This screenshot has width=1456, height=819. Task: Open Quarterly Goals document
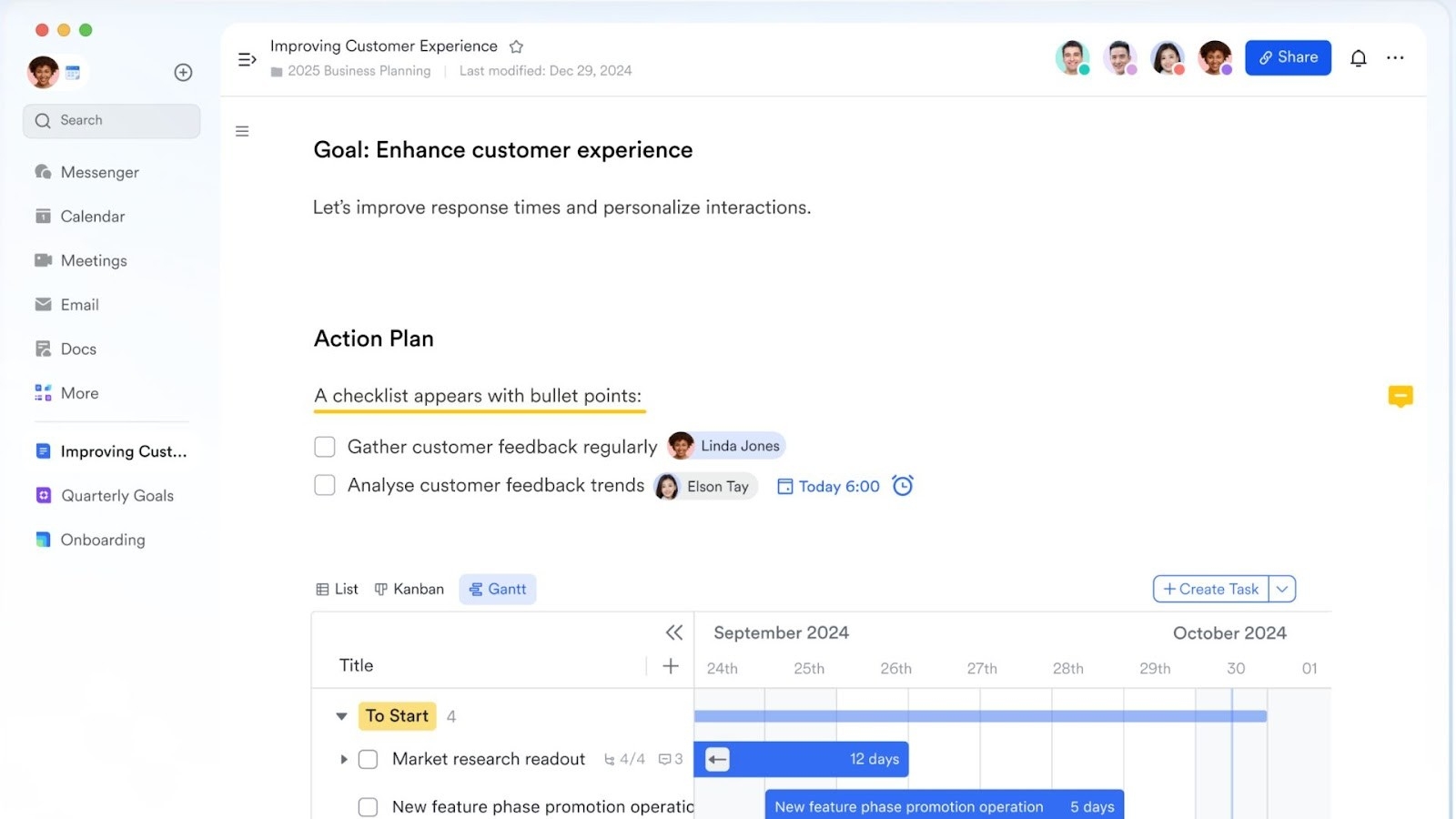105,496
